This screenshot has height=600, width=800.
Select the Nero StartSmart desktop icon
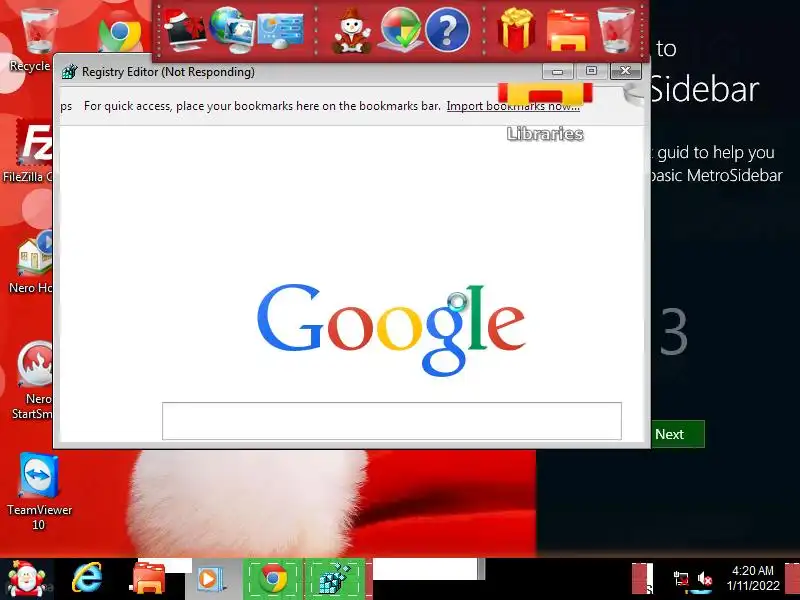point(33,381)
